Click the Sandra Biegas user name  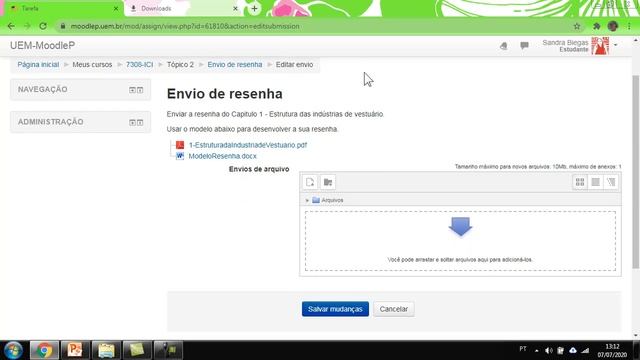tap(565, 42)
